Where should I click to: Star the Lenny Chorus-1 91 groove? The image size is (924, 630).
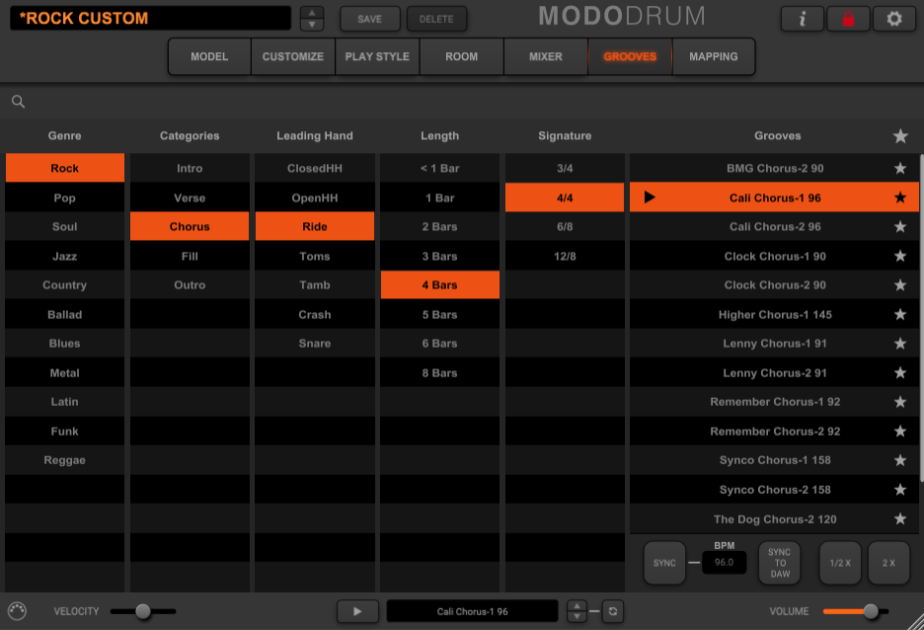[x=900, y=344]
